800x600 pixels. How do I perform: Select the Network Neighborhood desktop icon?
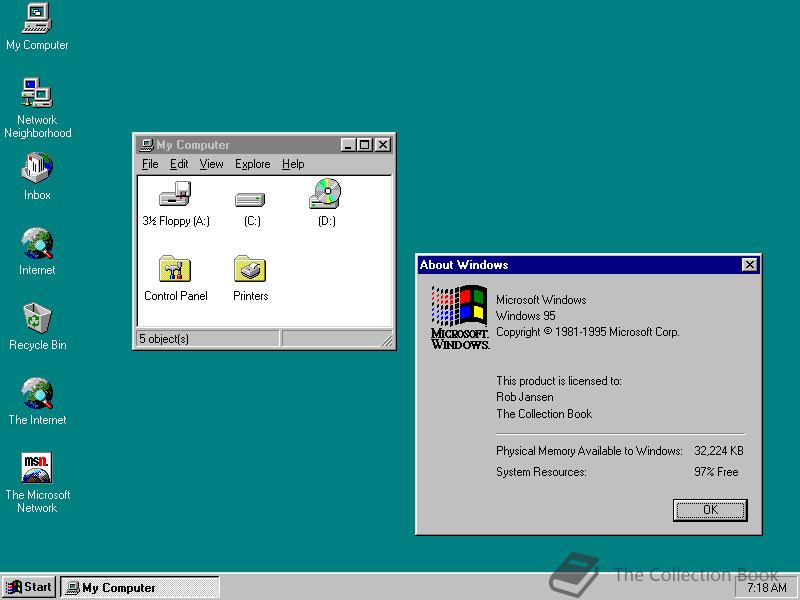coord(37,108)
